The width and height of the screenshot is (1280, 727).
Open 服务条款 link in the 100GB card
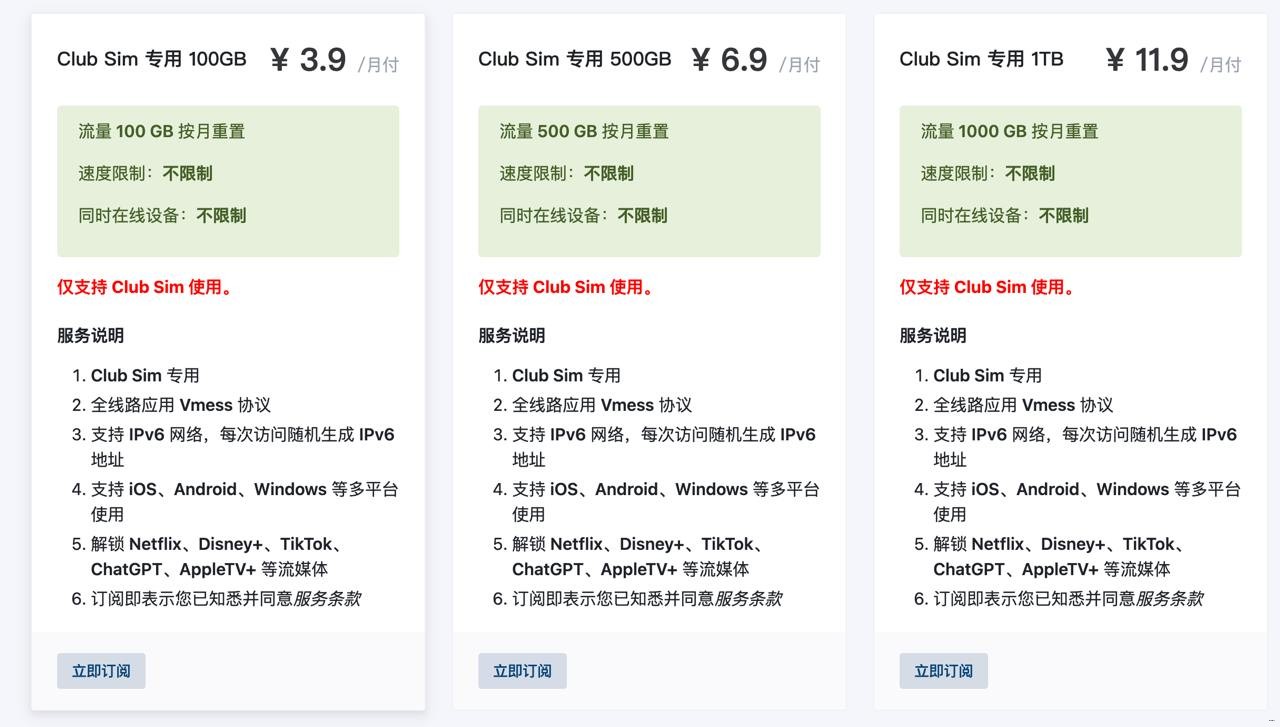[327, 599]
